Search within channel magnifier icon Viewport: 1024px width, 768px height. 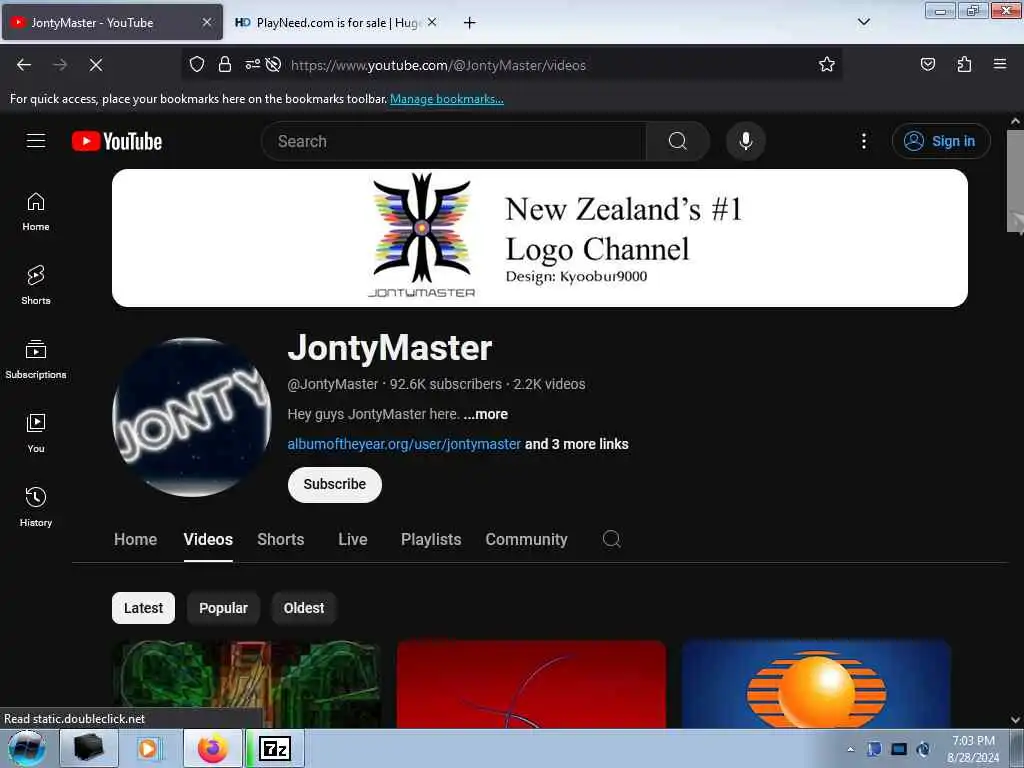611,539
